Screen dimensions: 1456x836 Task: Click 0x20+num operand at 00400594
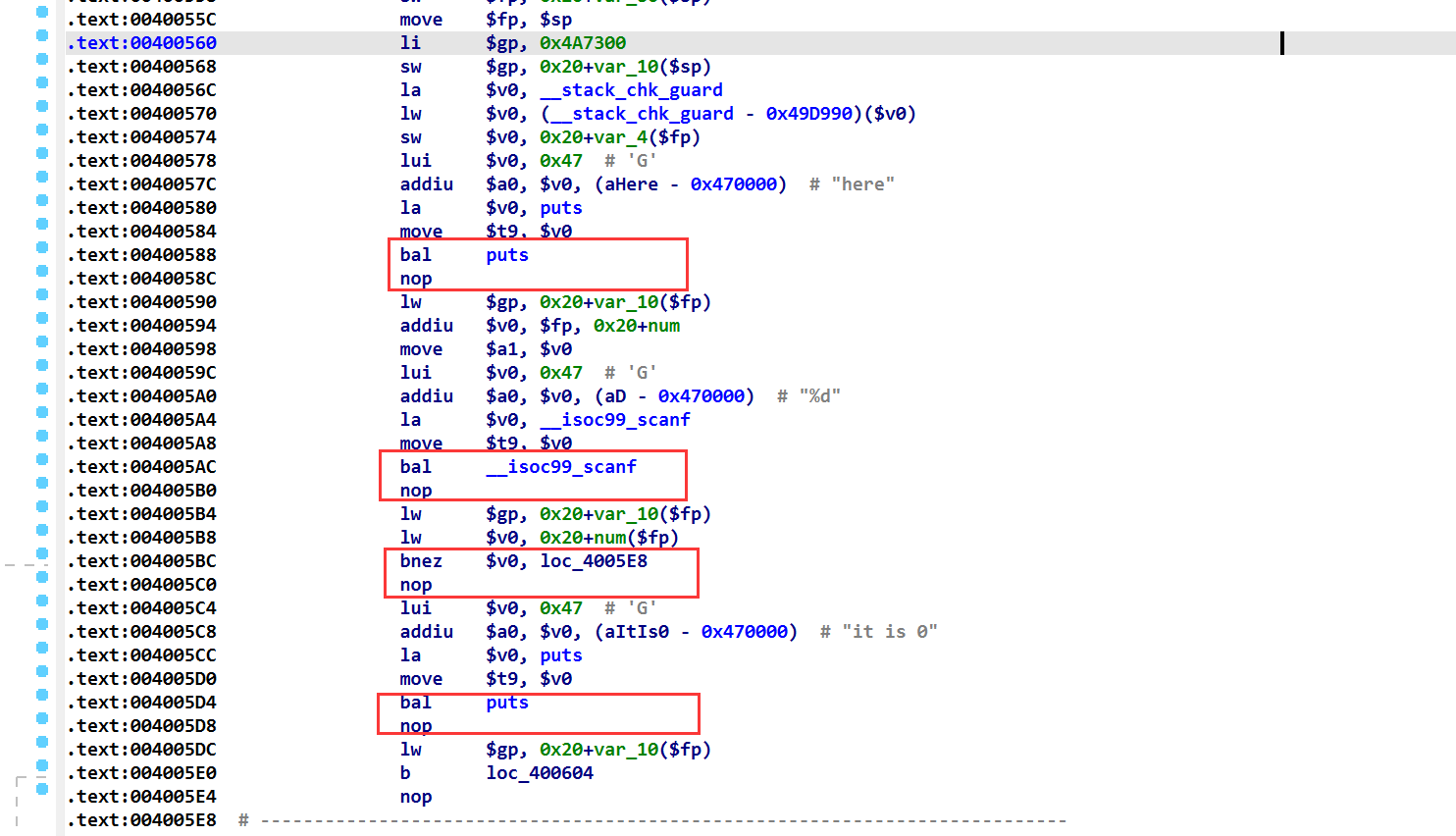coord(637,326)
